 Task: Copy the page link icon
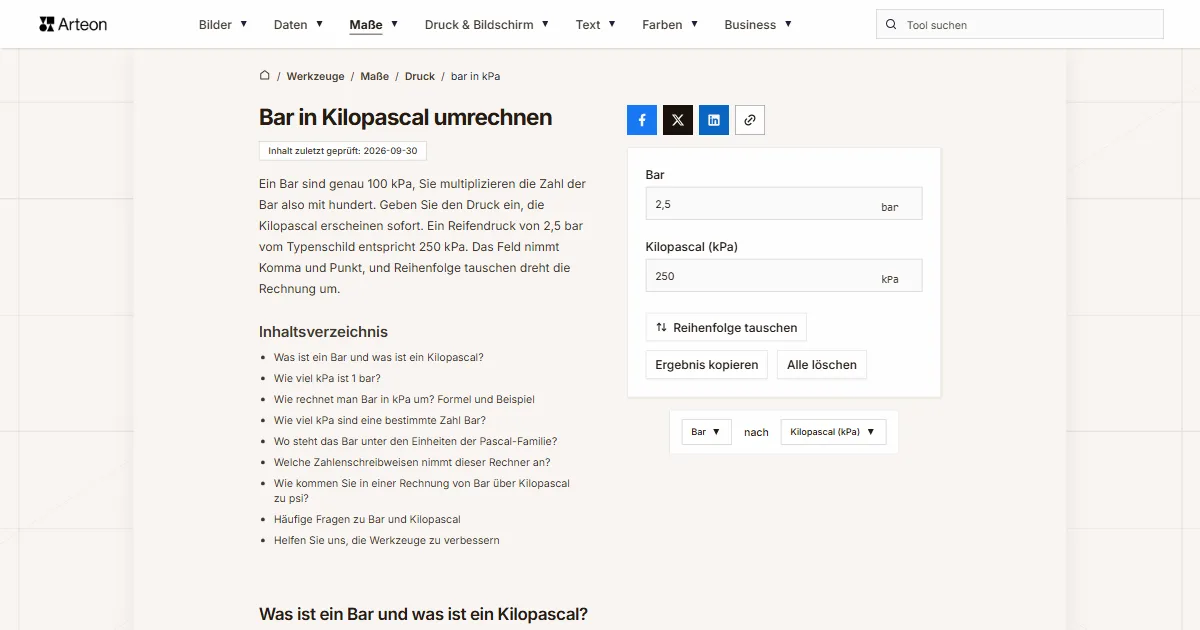coord(750,120)
